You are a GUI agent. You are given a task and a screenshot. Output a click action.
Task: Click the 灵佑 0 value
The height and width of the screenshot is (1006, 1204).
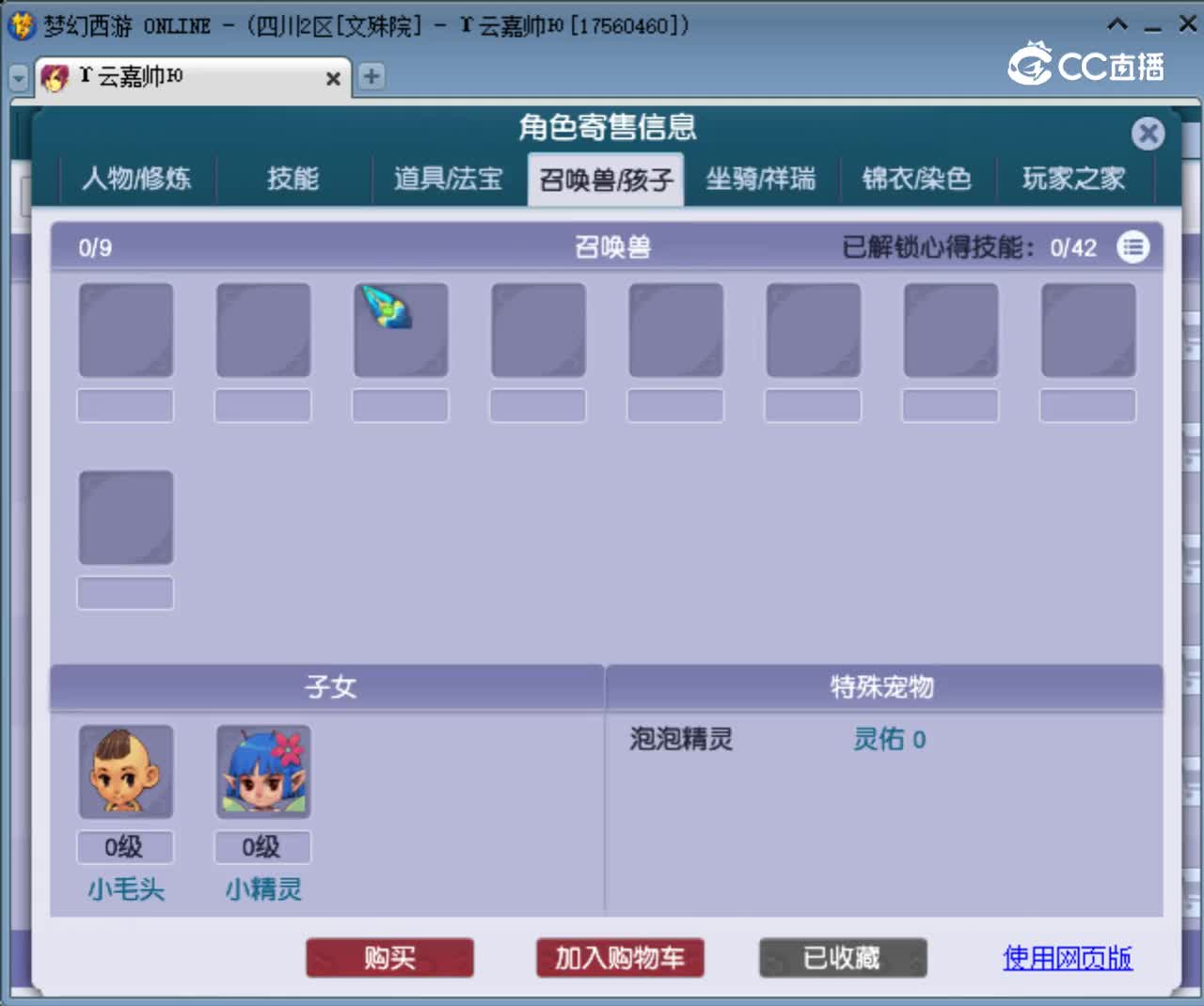pos(889,739)
